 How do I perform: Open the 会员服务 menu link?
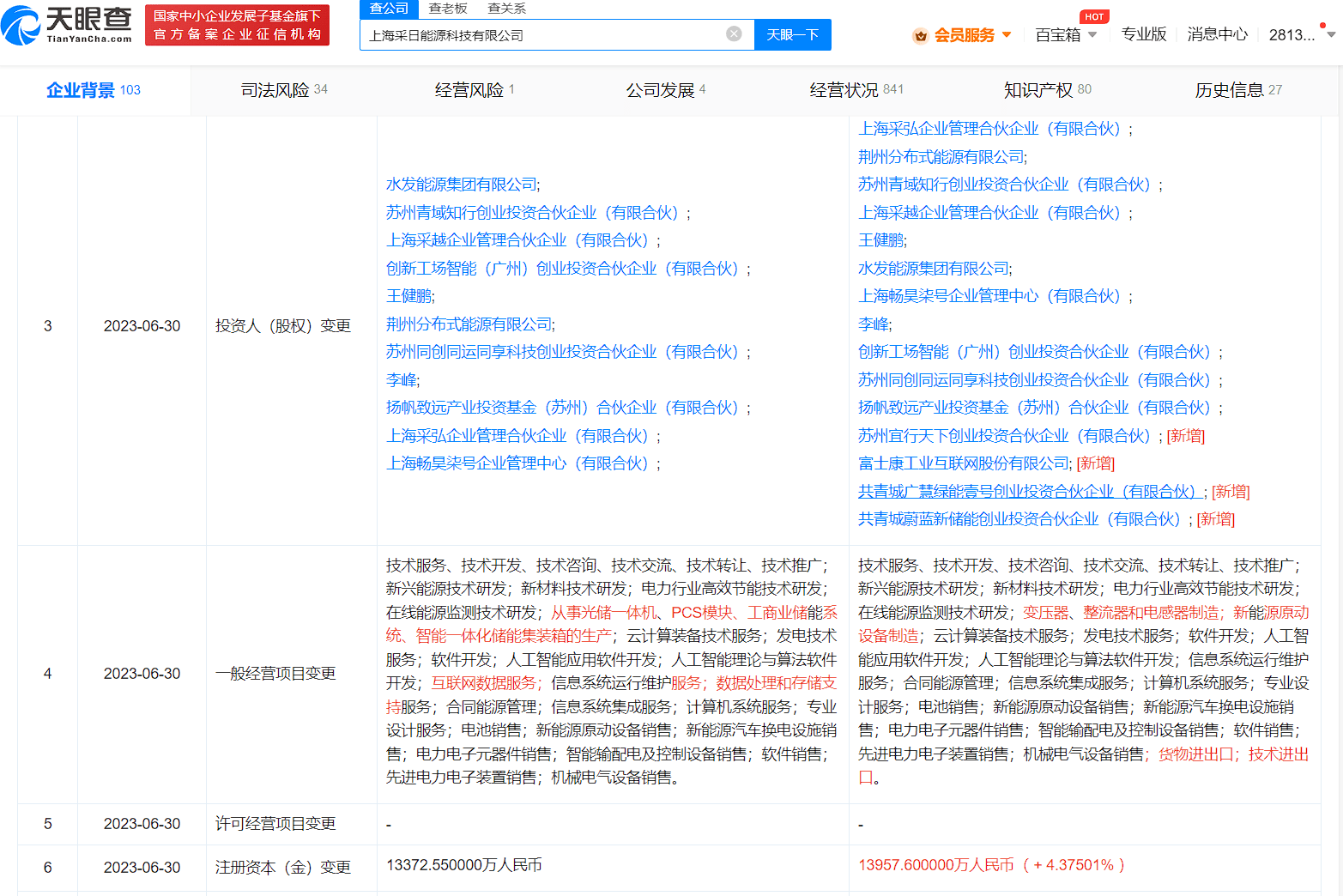coord(964,35)
